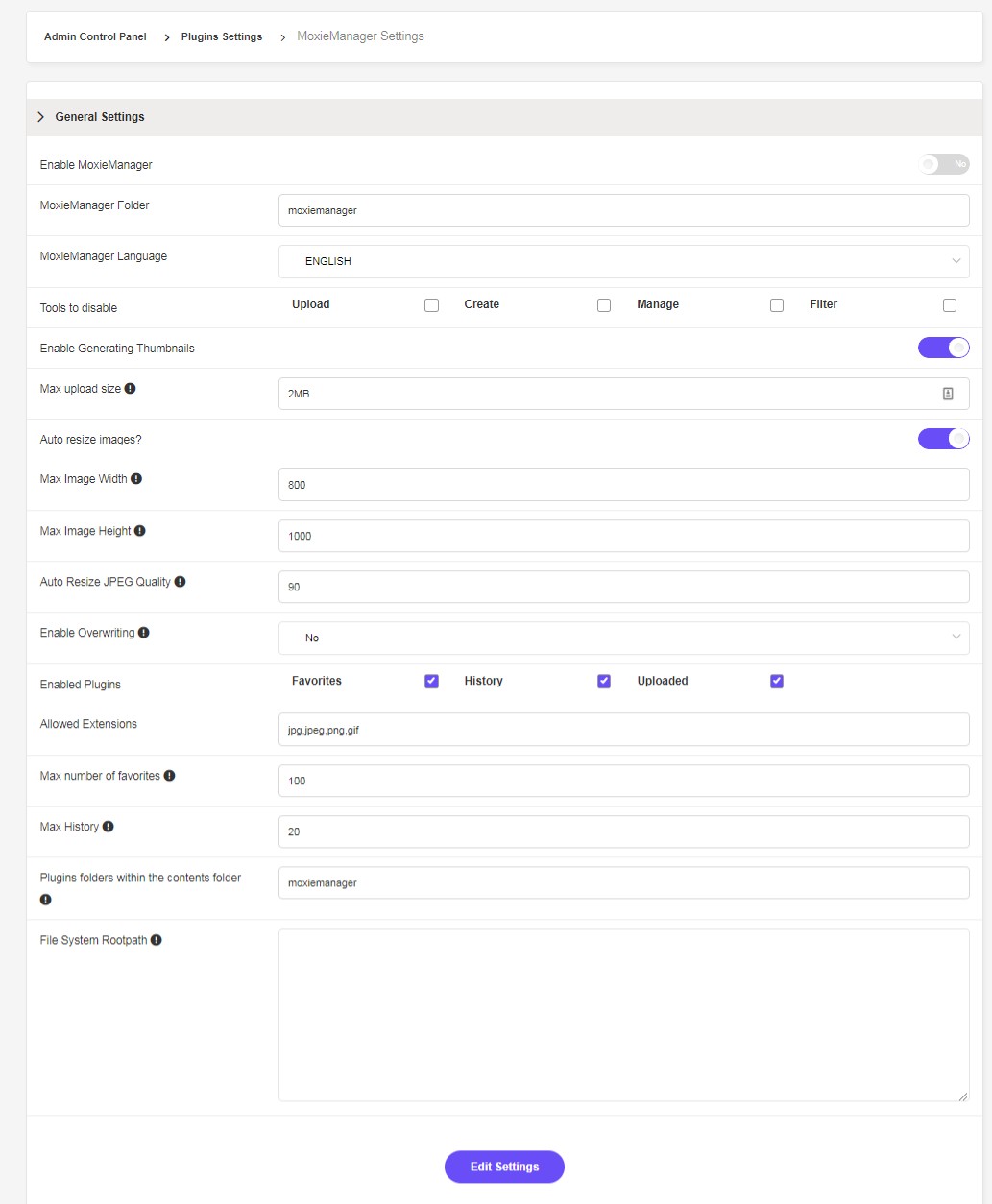Click the Edit Settings button

(x=504, y=1167)
